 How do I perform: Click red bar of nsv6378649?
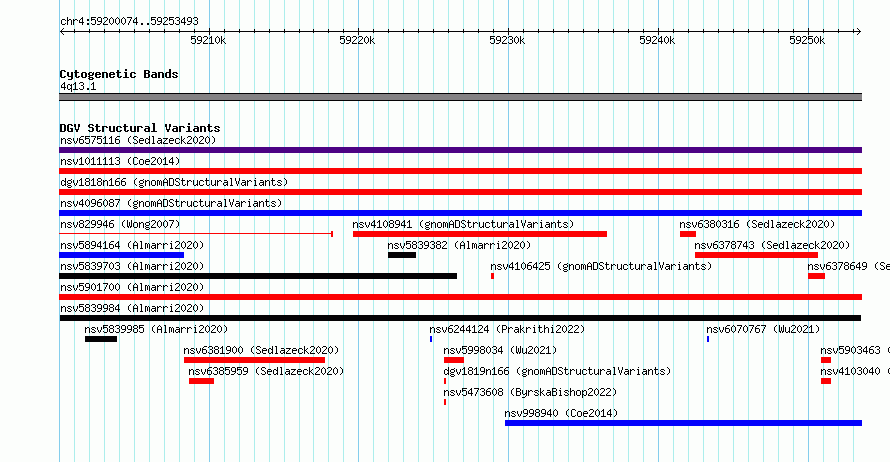816,276
